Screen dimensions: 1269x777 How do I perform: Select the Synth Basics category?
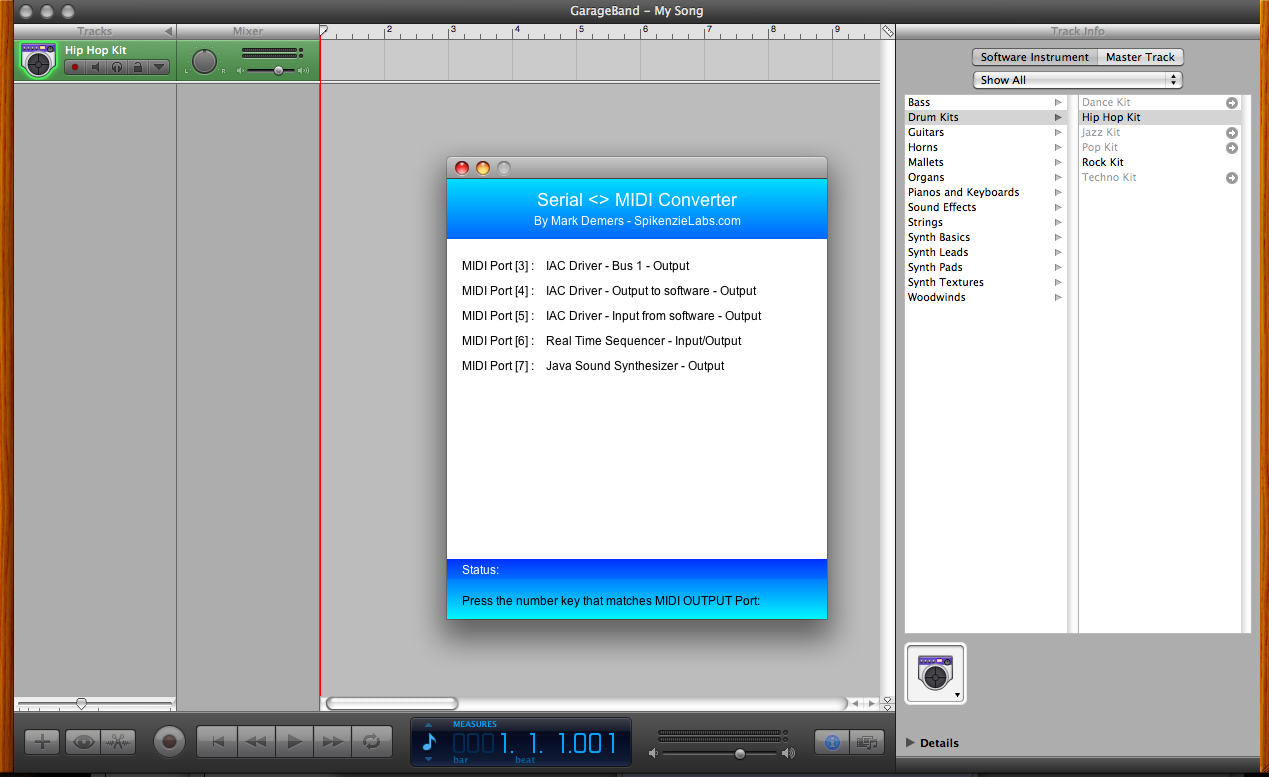pyautogui.click(x=985, y=237)
